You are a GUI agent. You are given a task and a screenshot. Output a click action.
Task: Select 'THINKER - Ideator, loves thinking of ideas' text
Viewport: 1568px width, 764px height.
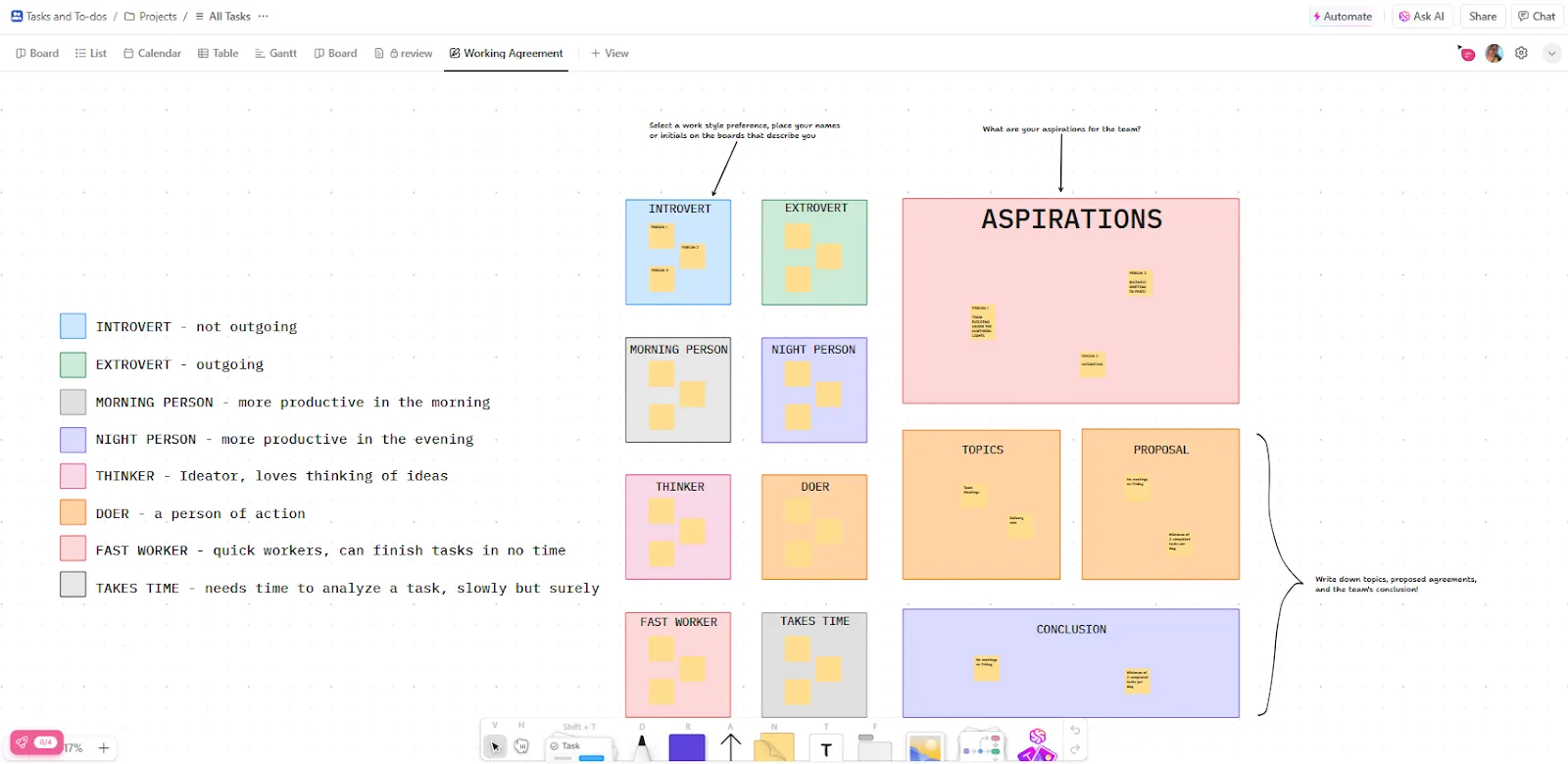tap(271, 476)
